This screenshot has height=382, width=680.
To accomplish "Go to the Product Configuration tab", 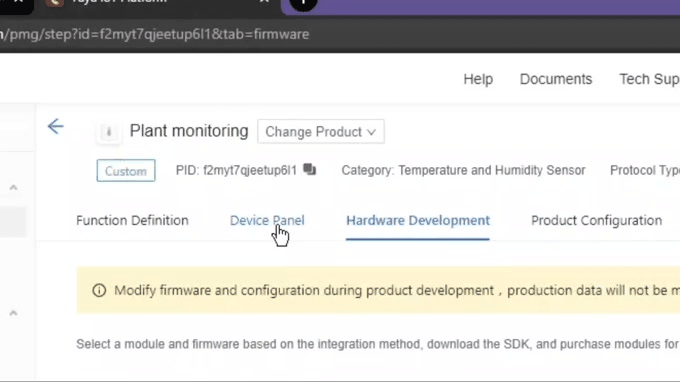I will [x=596, y=220].
